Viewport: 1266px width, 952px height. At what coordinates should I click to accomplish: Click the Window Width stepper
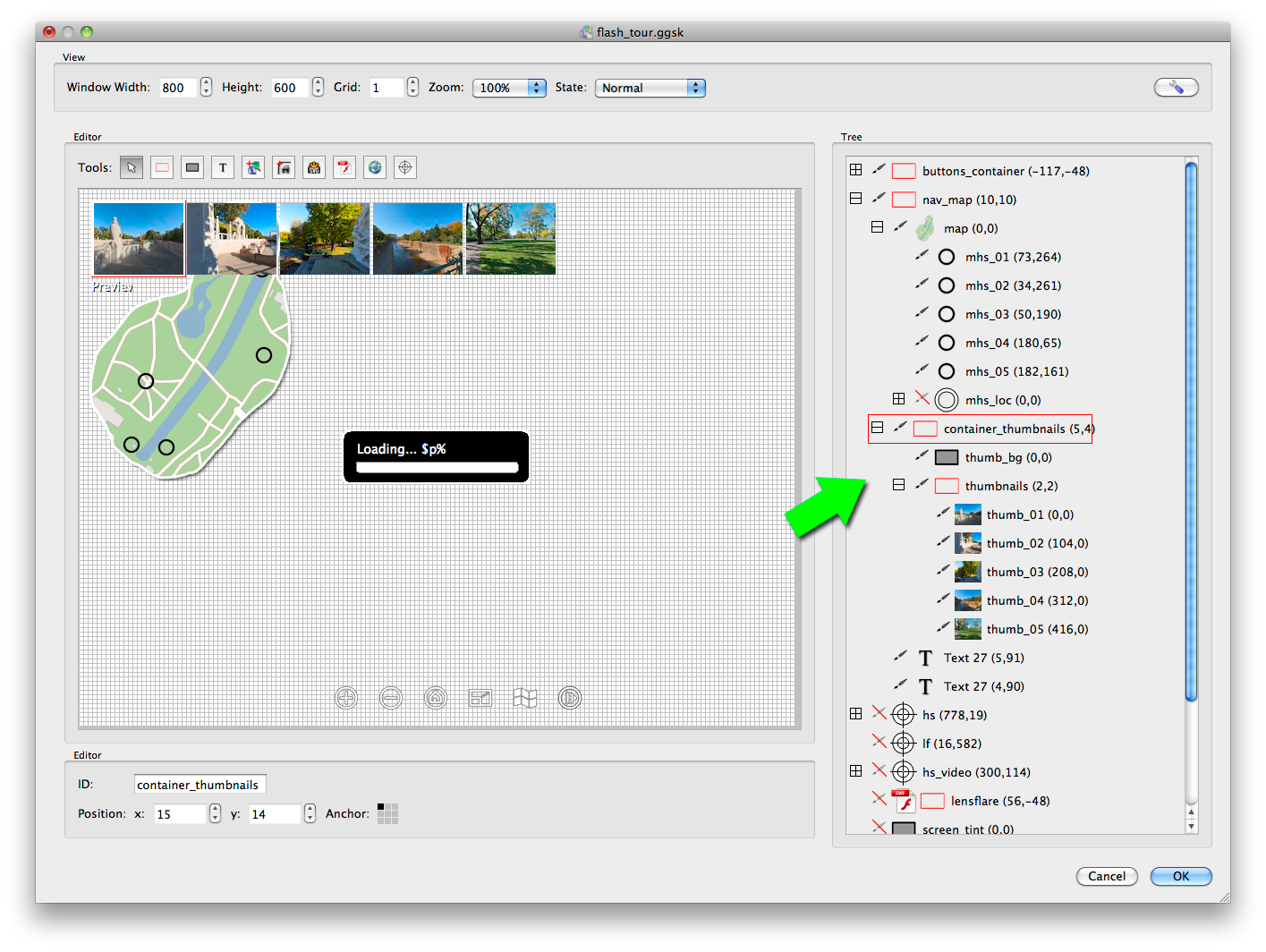pos(207,87)
